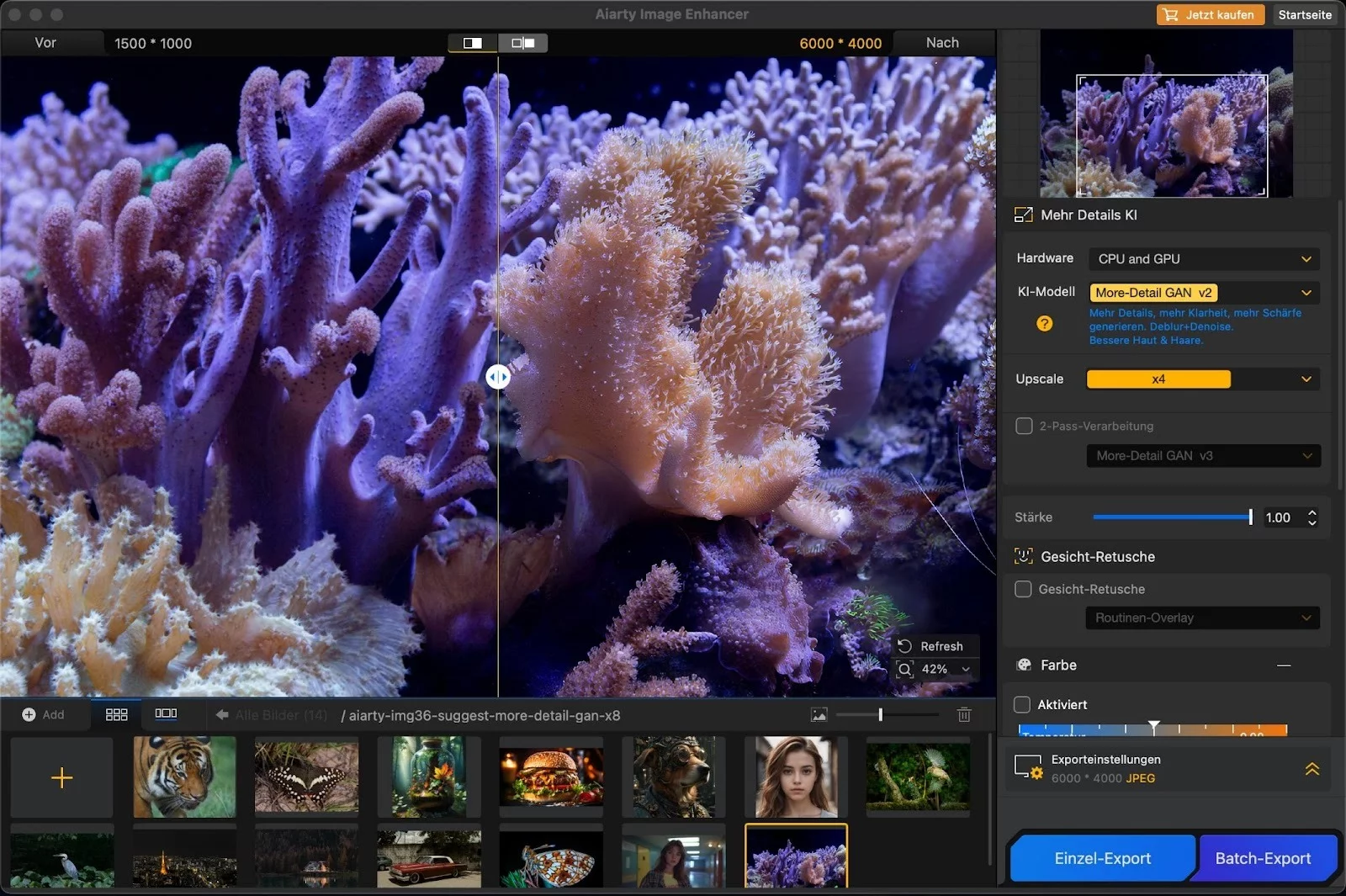Click the Startseite tab
1346x896 pixels.
pyautogui.click(x=1304, y=14)
